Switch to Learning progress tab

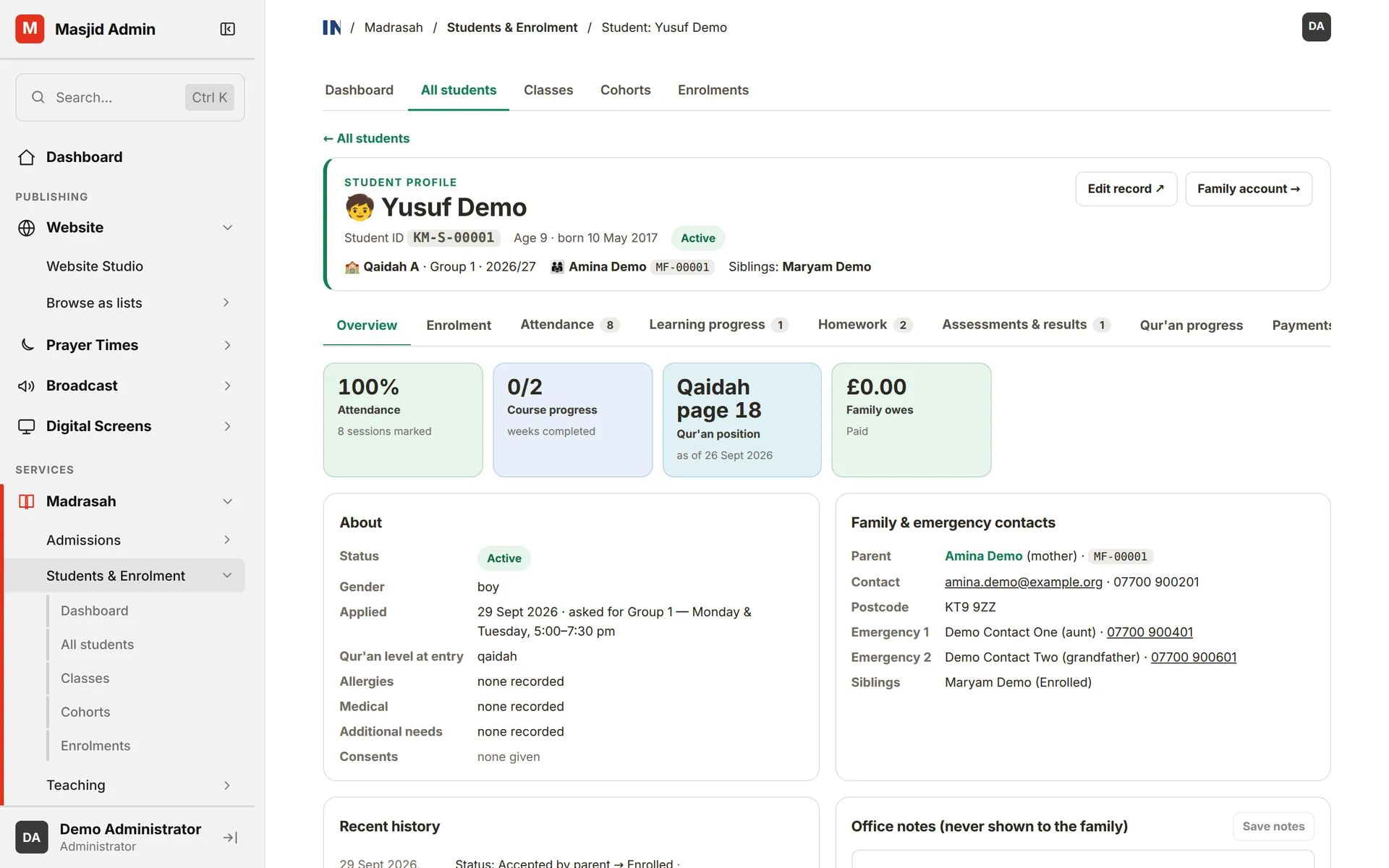718,325
